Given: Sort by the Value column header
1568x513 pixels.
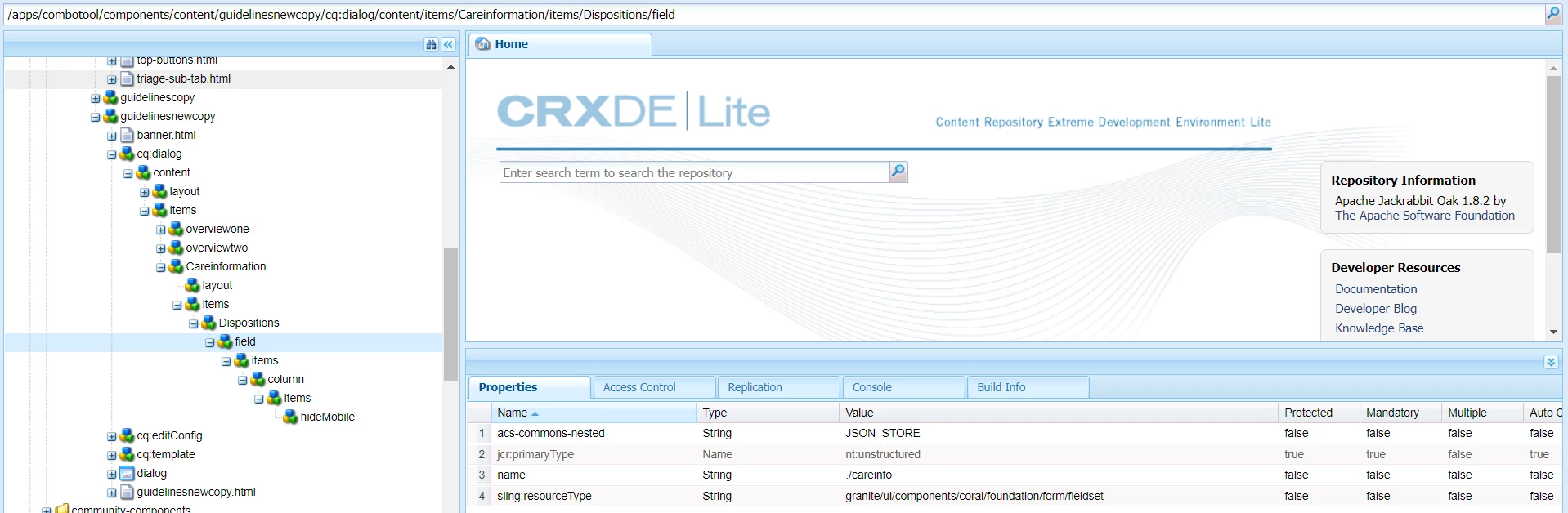Looking at the screenshot, I should tap(1058, 413).
